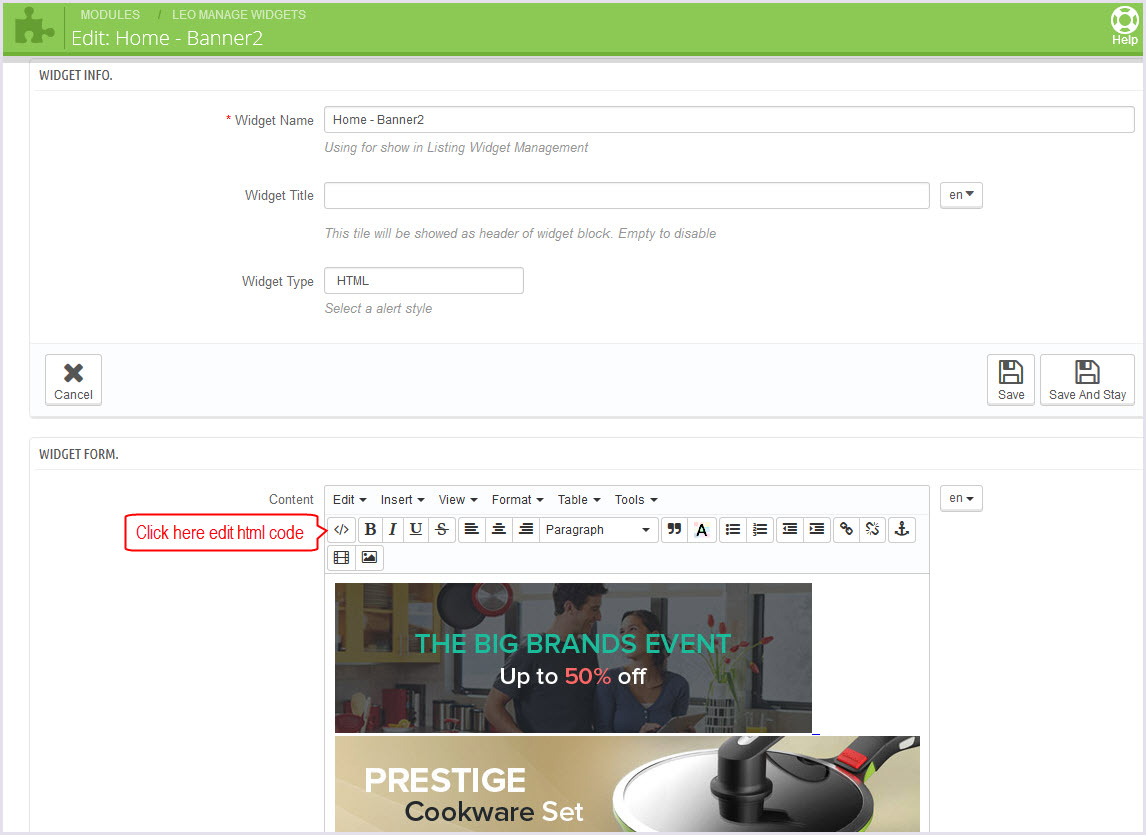This screenshot has height=835, width=1146.
Task: Increase indent of the paragraph
Action: pos(817,529)
